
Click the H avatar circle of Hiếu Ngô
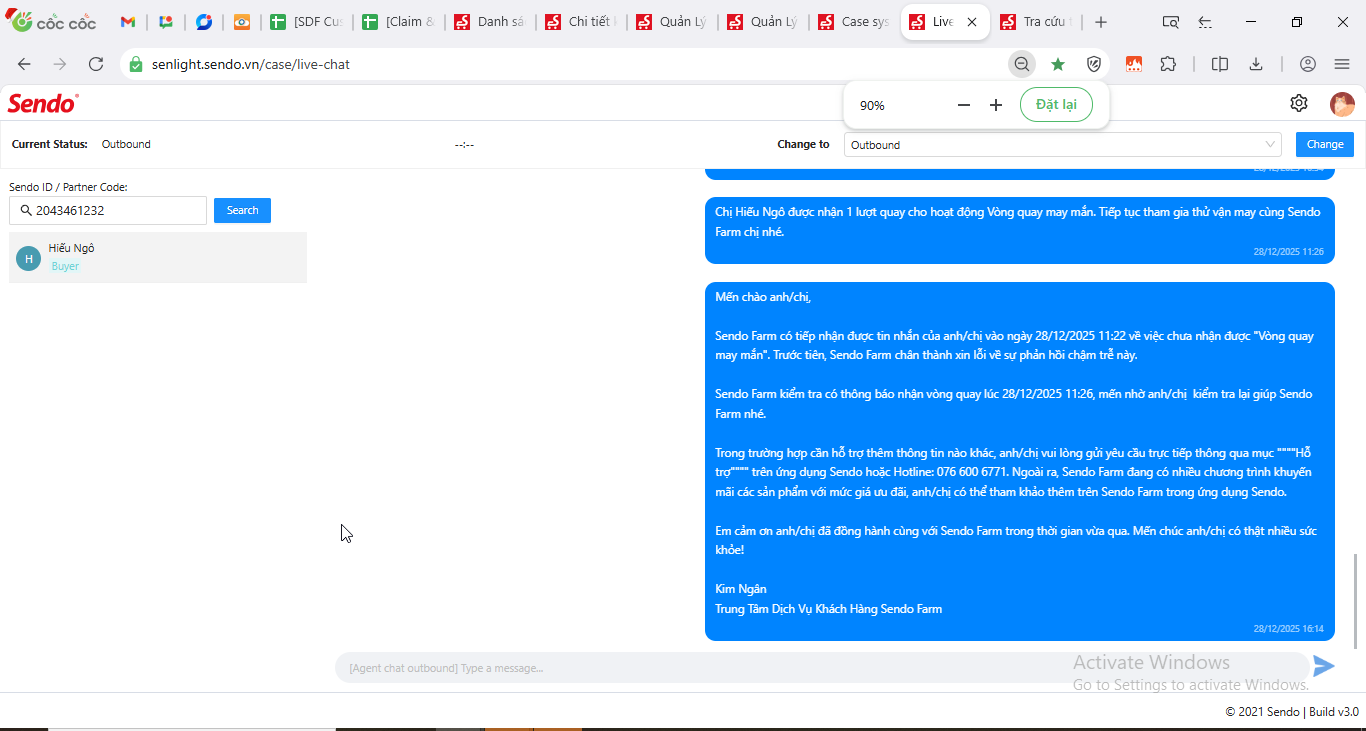click(28, 258)
